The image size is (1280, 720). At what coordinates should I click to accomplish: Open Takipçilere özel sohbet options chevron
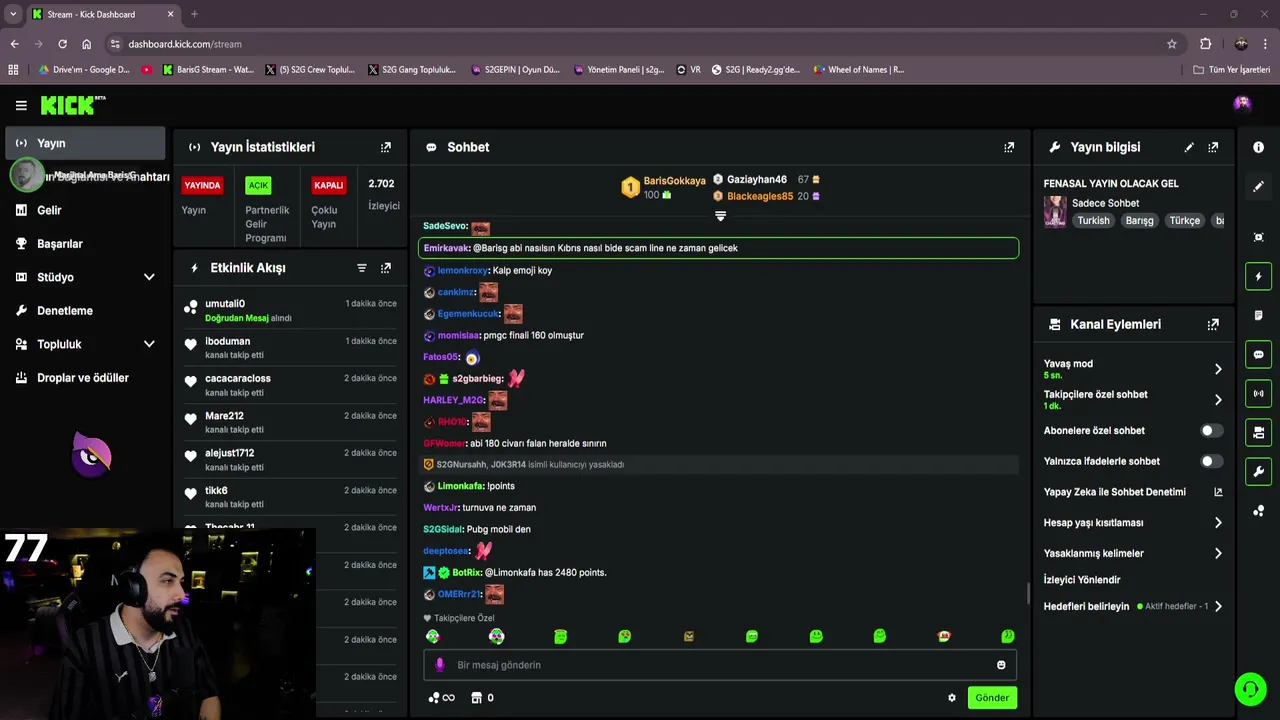point(1218,400)
